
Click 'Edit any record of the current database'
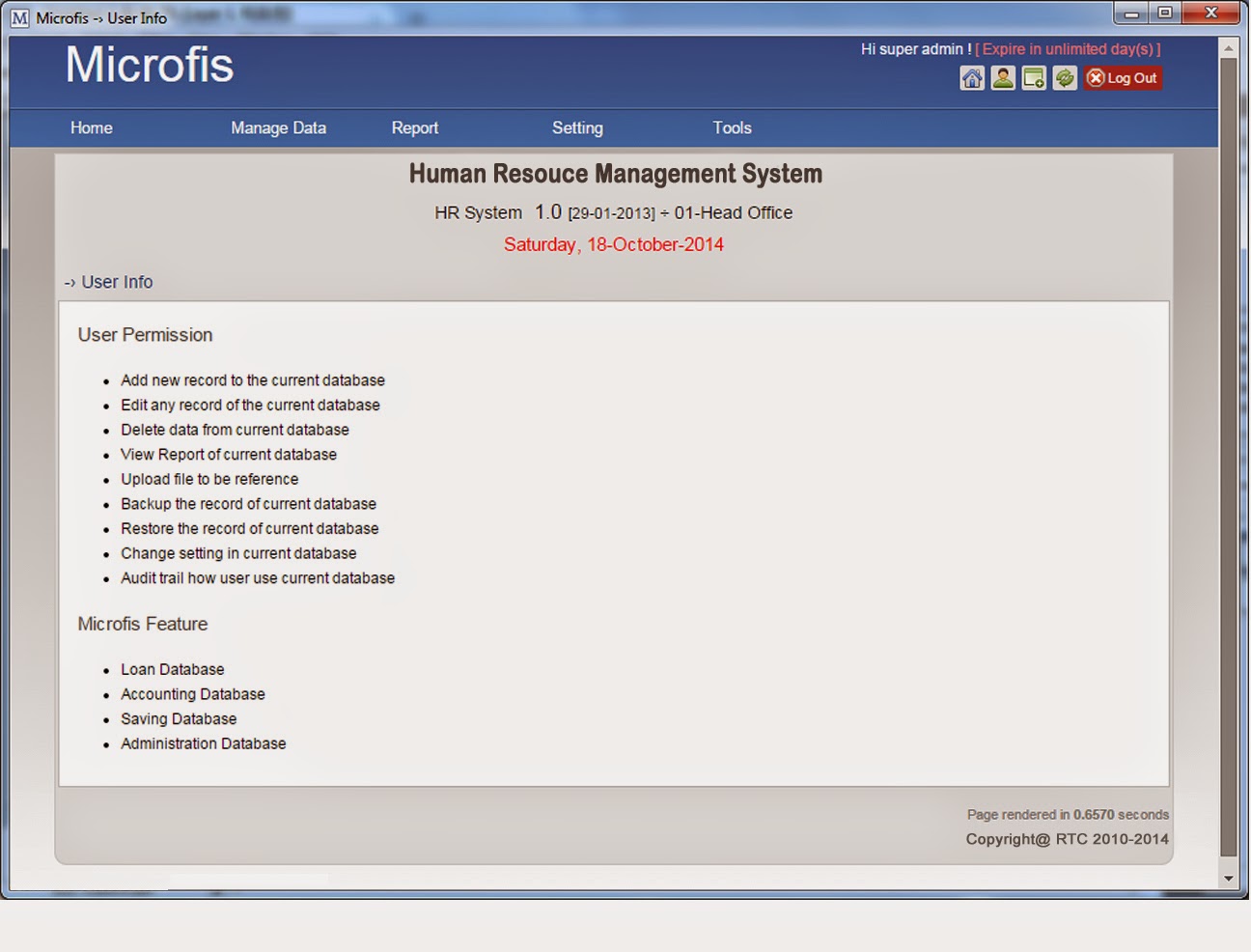[x=250, y=406]
